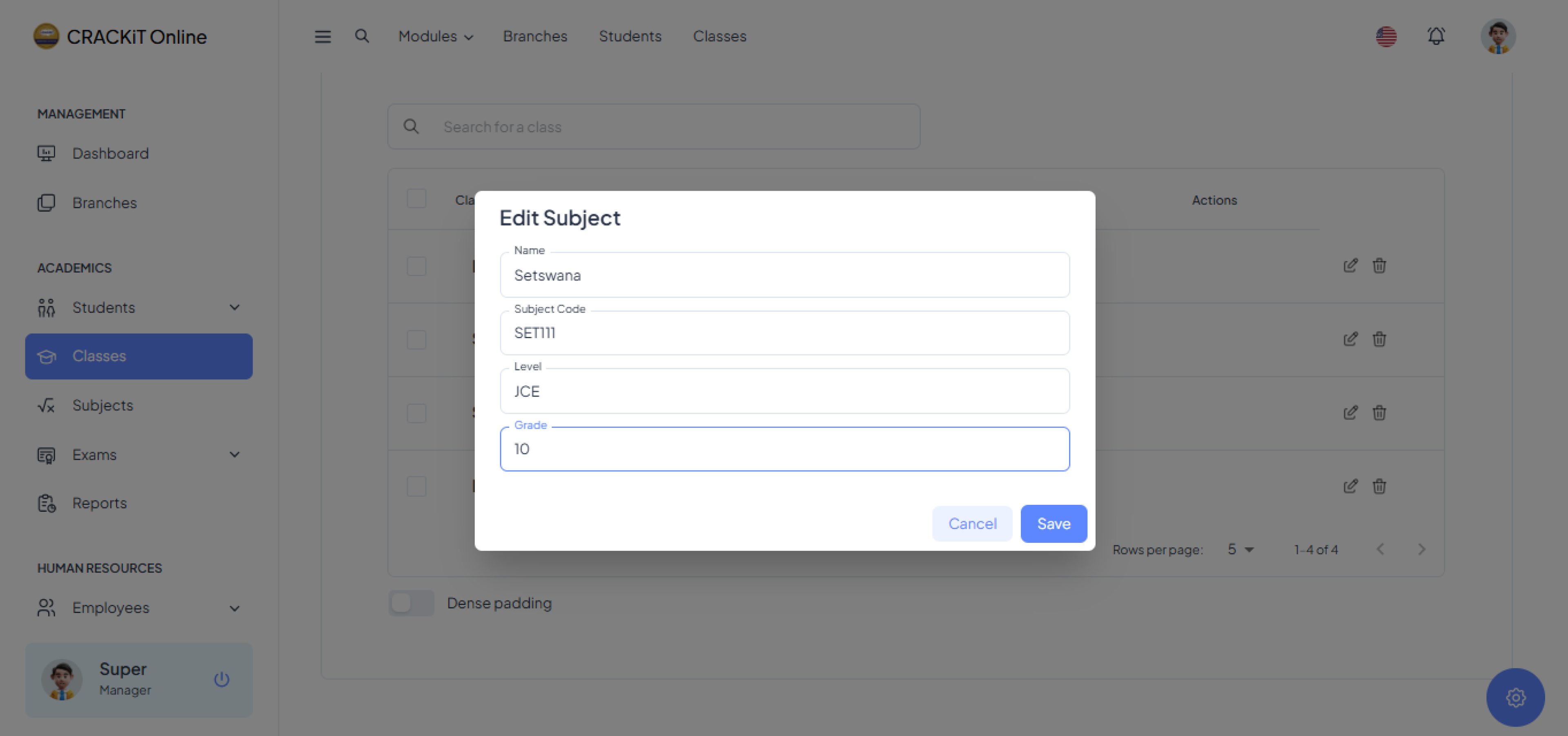Click the US flag language icon
Image resolution: width=1568 pixels, height=736 pixels.
coord(1386,36)
